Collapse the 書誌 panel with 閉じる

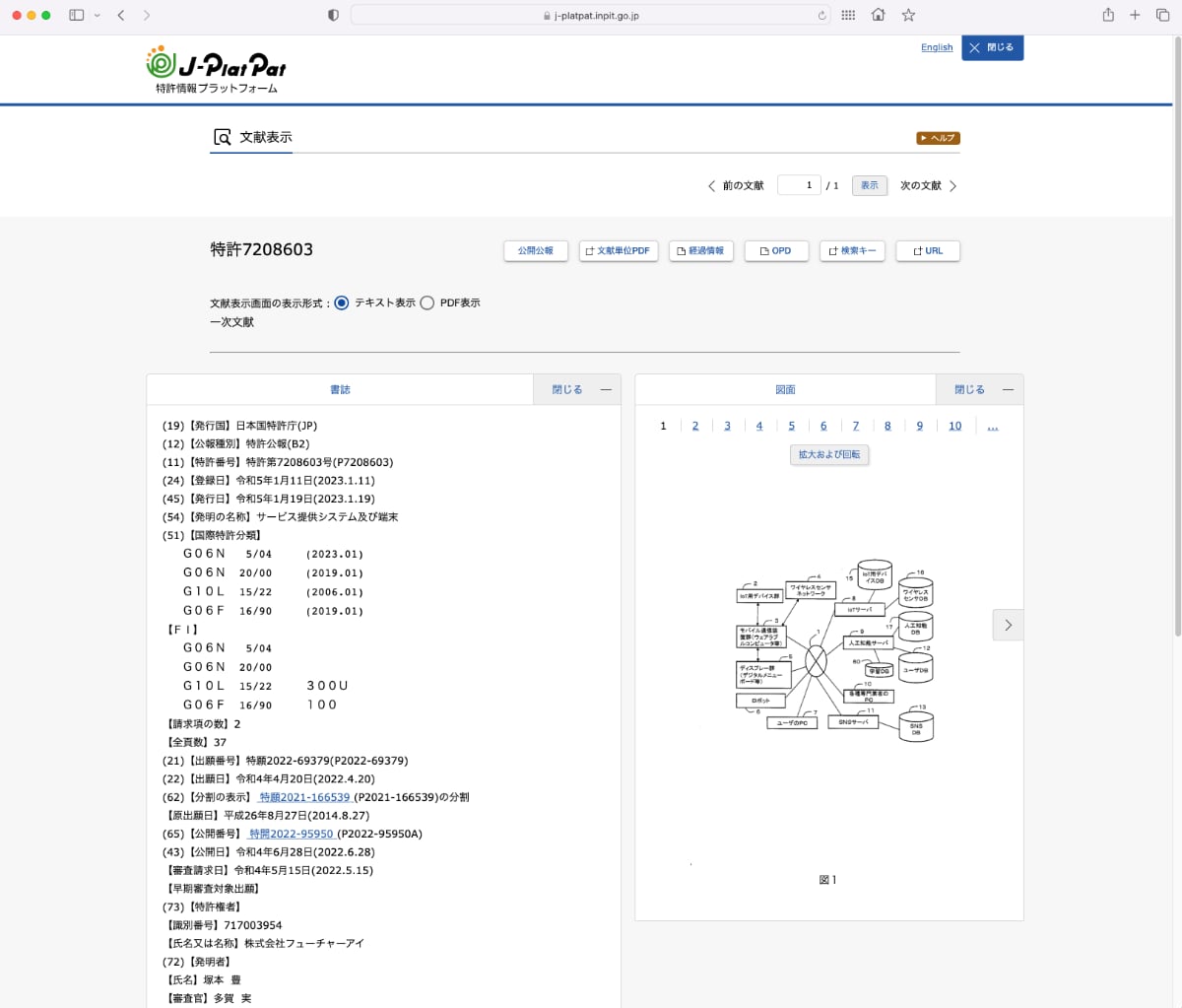(576, 389)
